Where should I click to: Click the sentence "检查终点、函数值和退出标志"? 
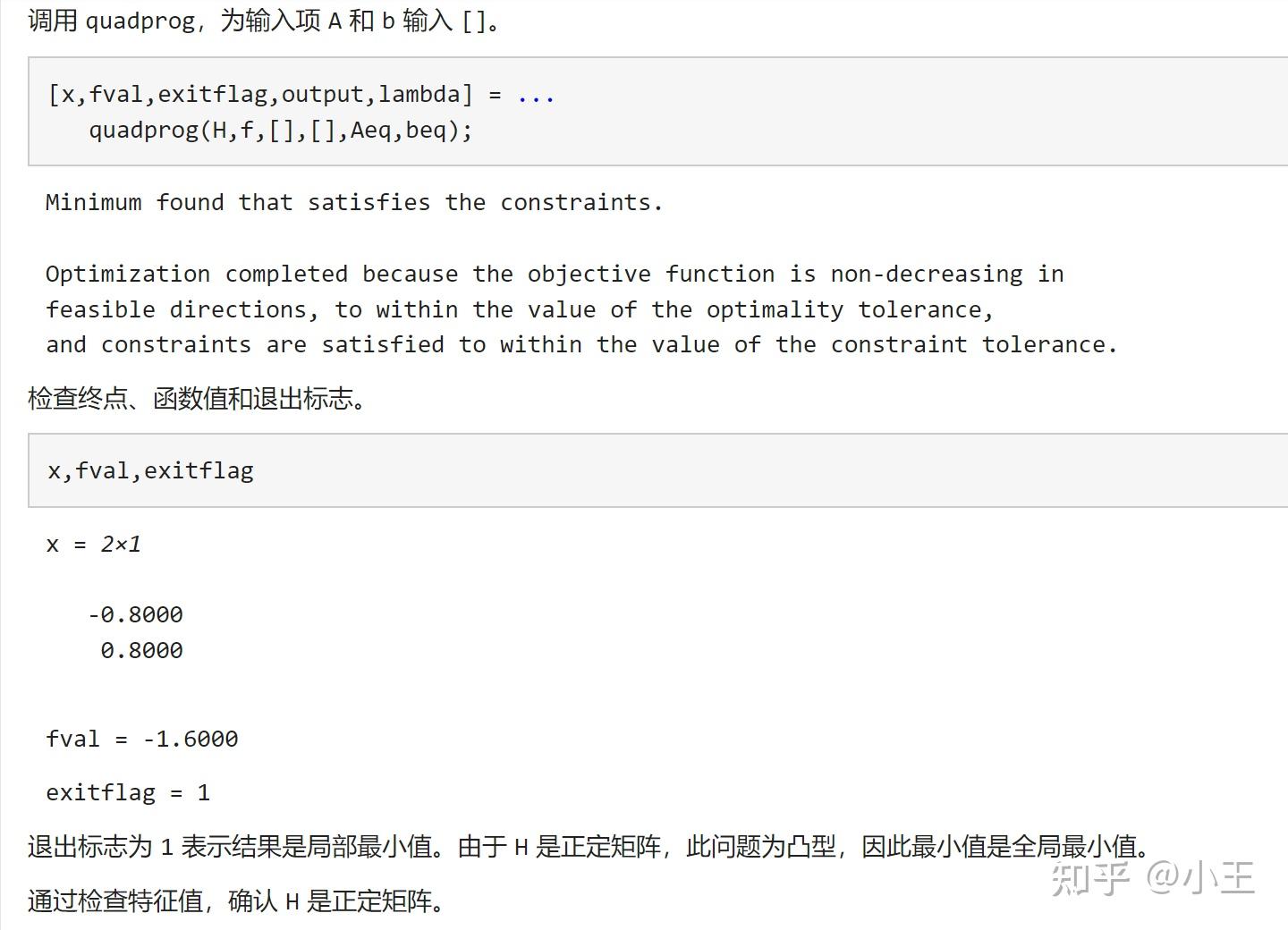tap(197, 399)
